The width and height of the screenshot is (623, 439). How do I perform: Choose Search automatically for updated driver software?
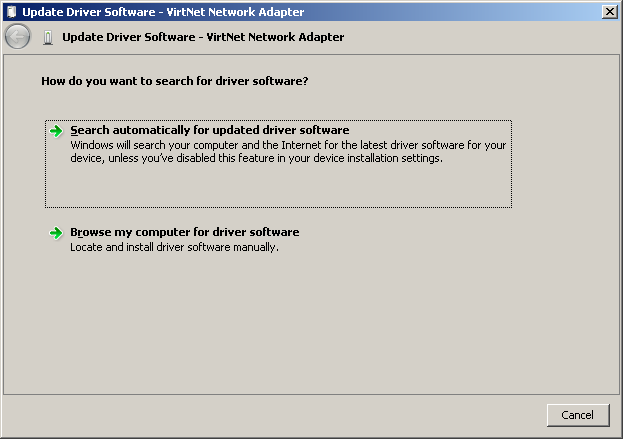(x=278, y=164)
